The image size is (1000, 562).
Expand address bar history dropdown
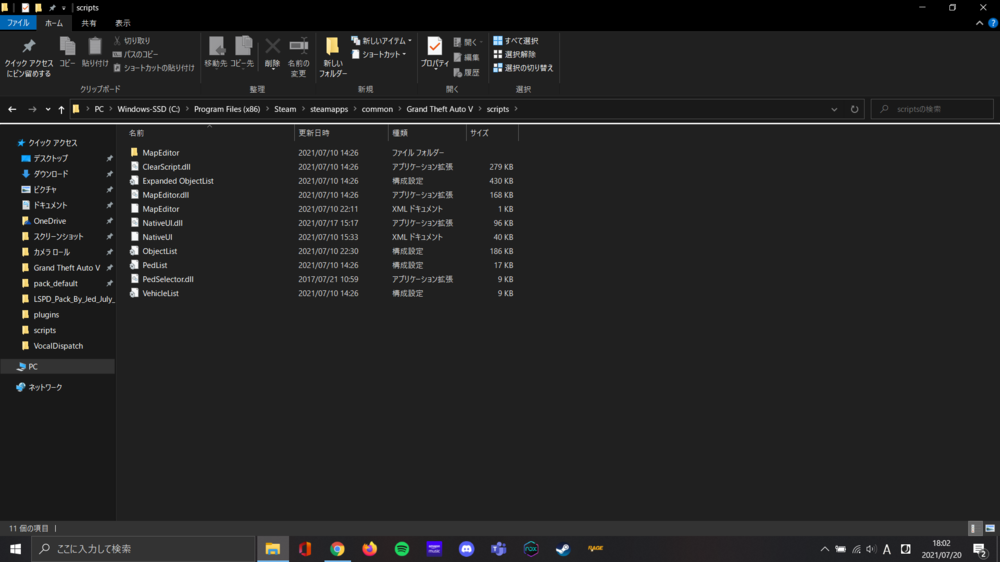(834, 109)
